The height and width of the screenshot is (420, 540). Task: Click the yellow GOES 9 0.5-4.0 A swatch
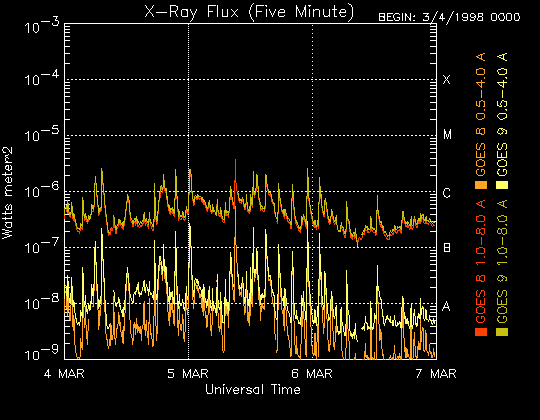click(502, 185)
